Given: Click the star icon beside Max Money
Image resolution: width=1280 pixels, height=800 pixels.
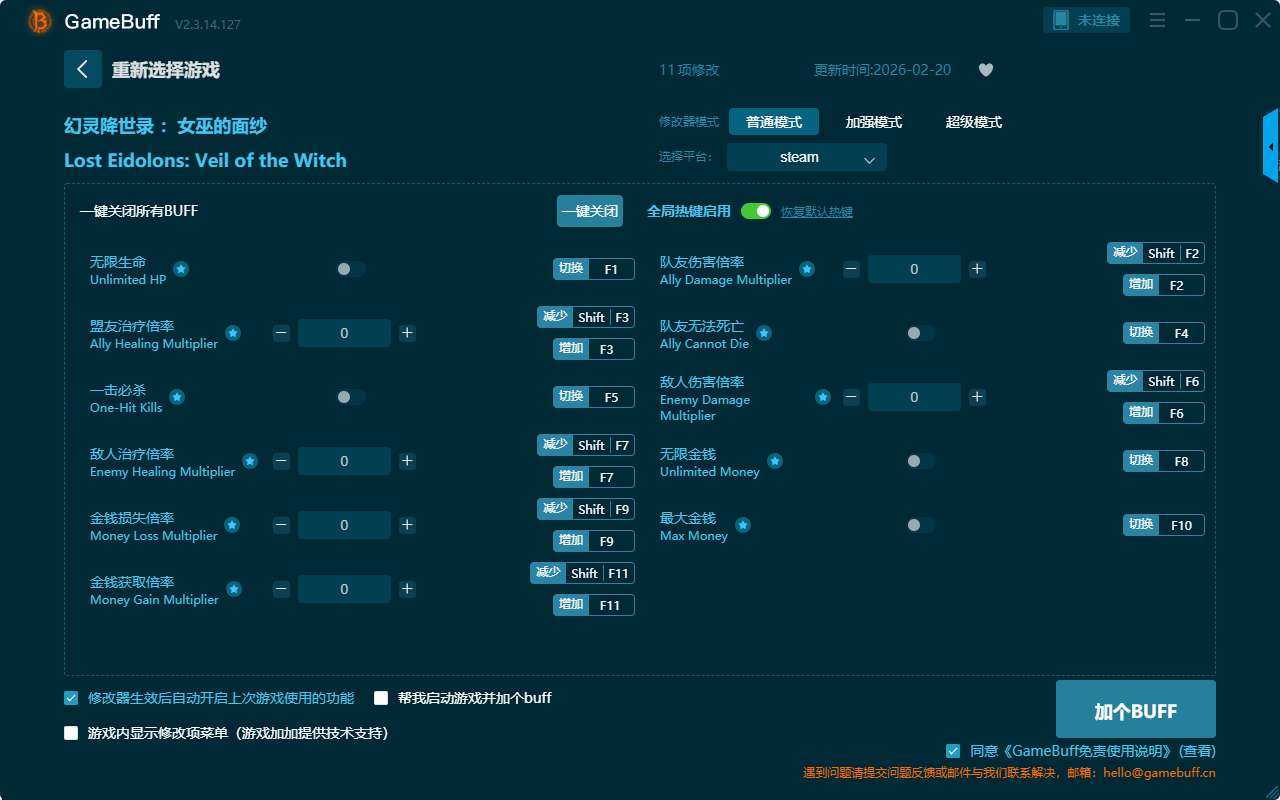Looking at the screenshot, I should pos(742,525).
